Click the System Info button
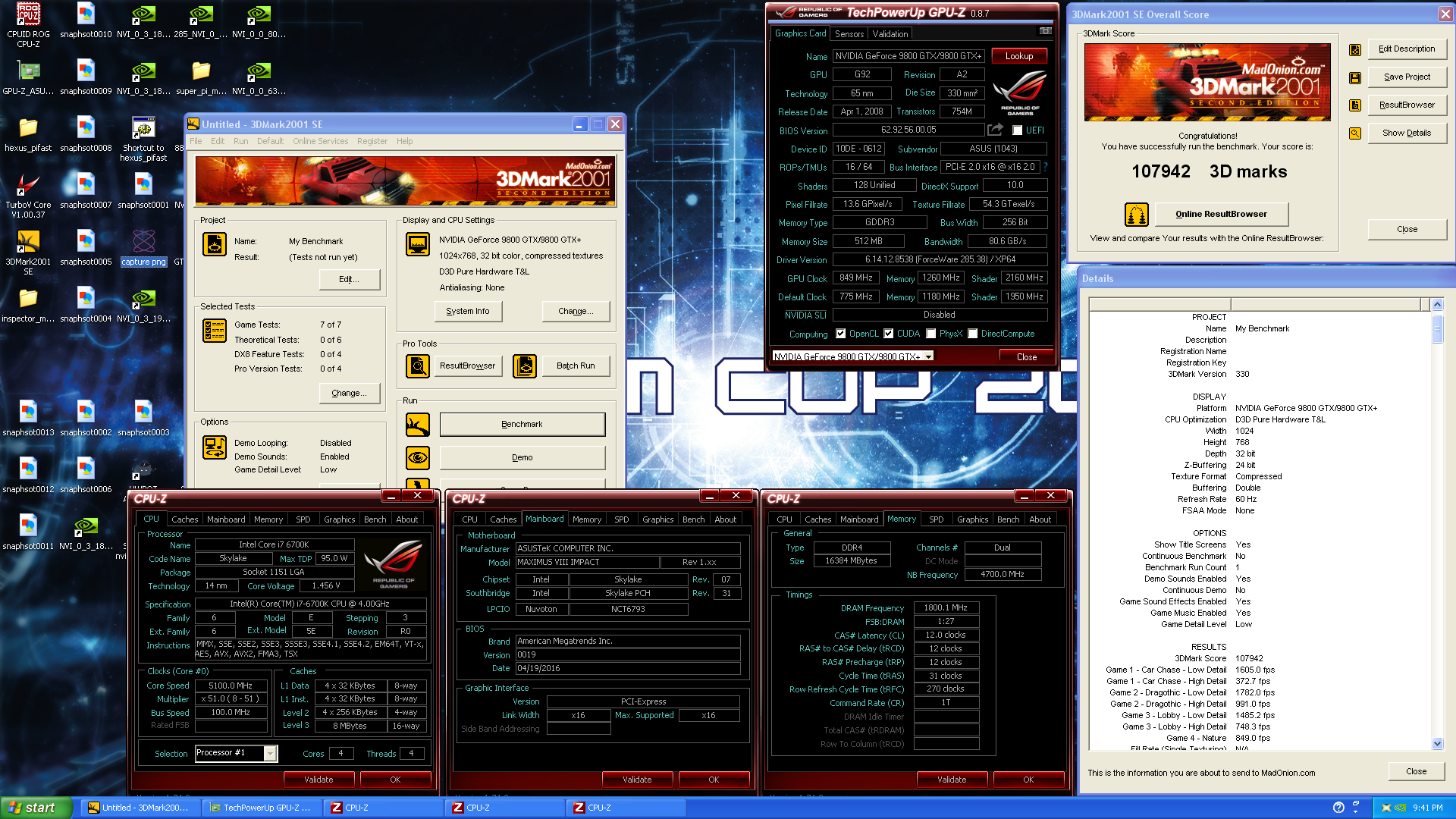Screen dimensions: 1456x819 pyautogui.click(x=468, y=311)
